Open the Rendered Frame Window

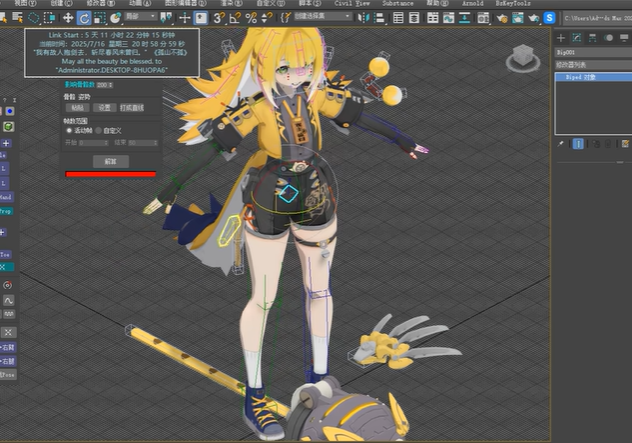tap(518, 18)
